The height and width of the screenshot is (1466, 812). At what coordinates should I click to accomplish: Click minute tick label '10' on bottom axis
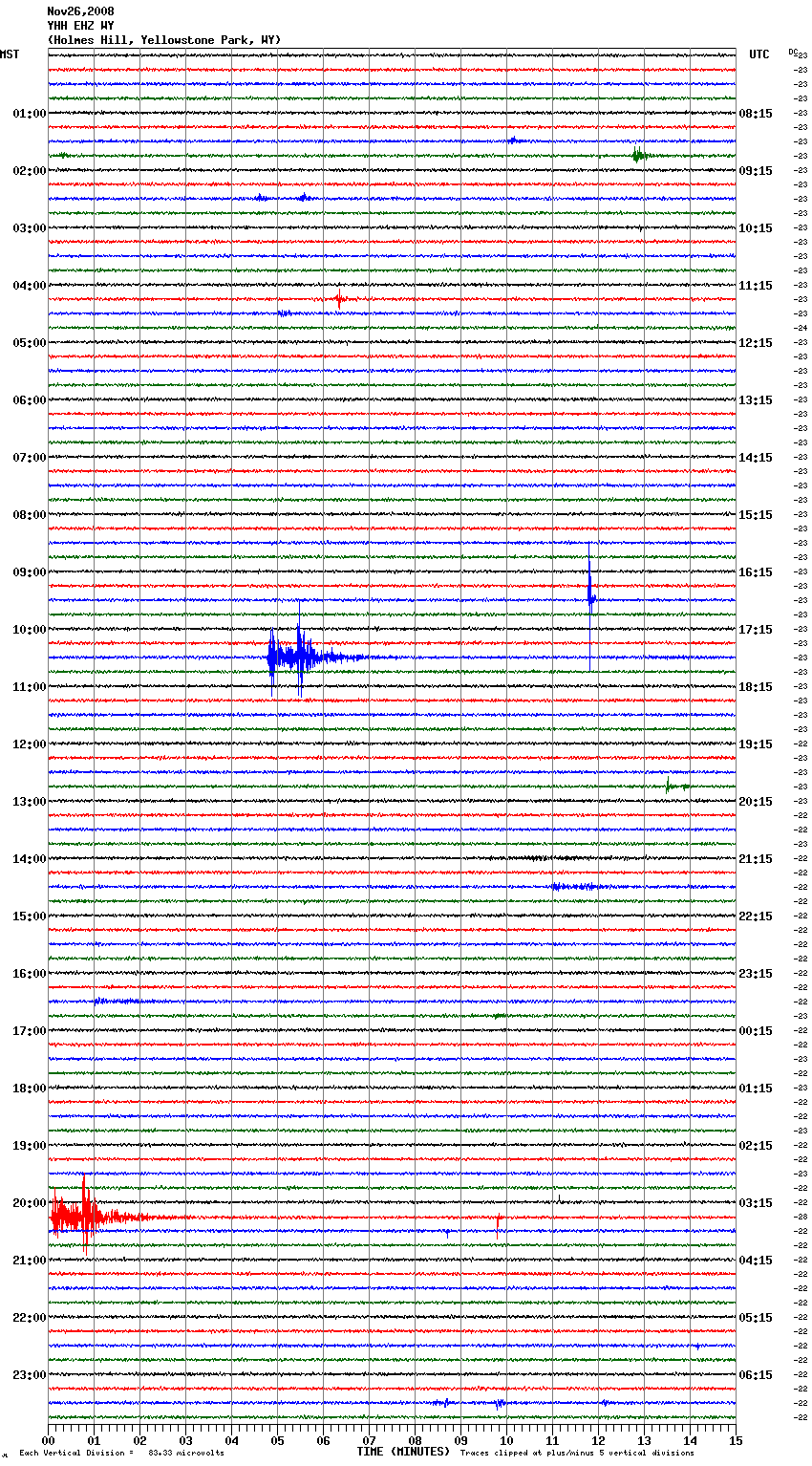(x=506, y=1440)
